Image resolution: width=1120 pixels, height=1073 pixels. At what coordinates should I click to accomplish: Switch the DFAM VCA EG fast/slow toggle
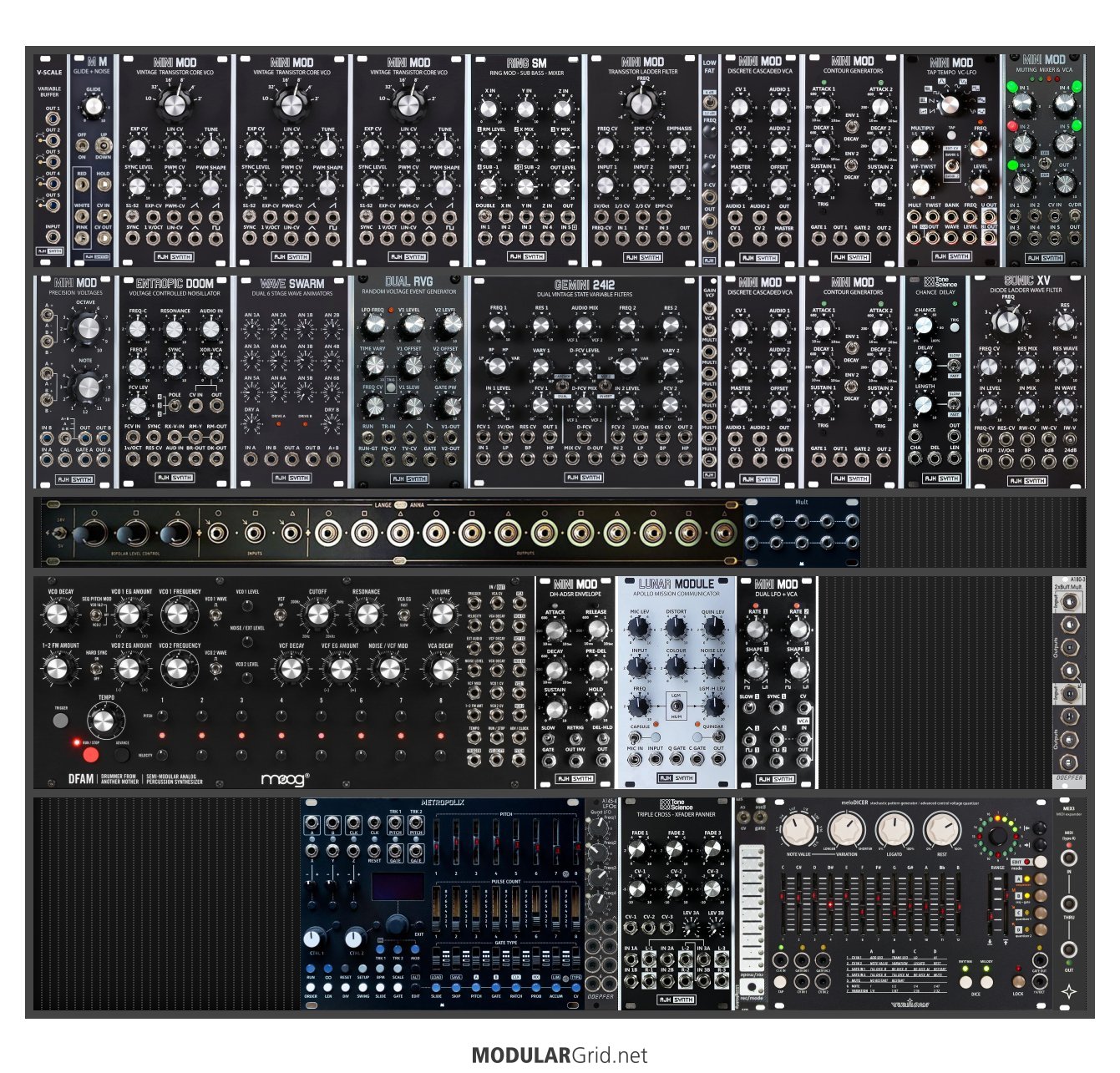point(404,616)
